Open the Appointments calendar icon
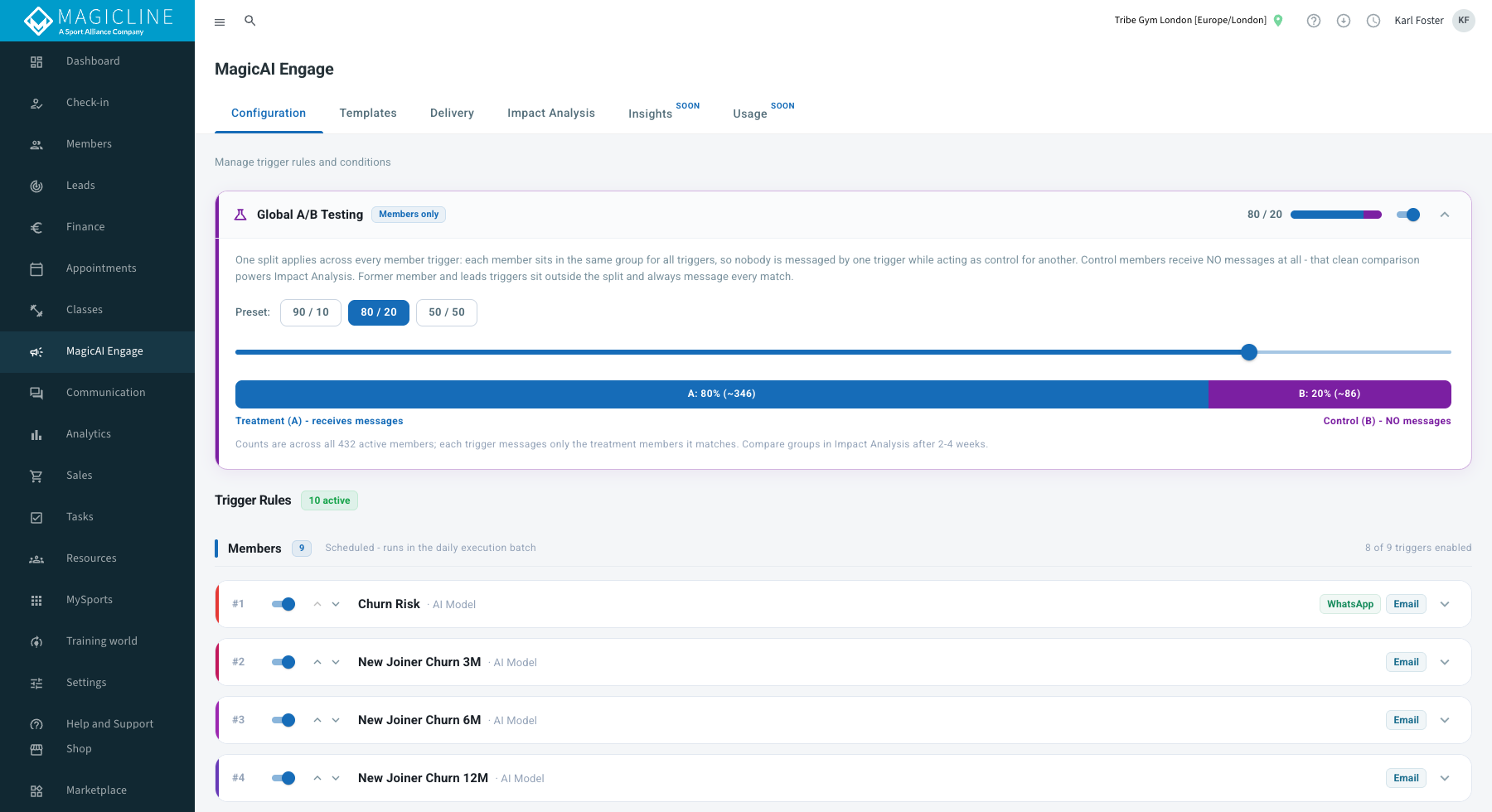This screenshot has width=1492, height=812. pyautogui.click(x=36, y=268)
